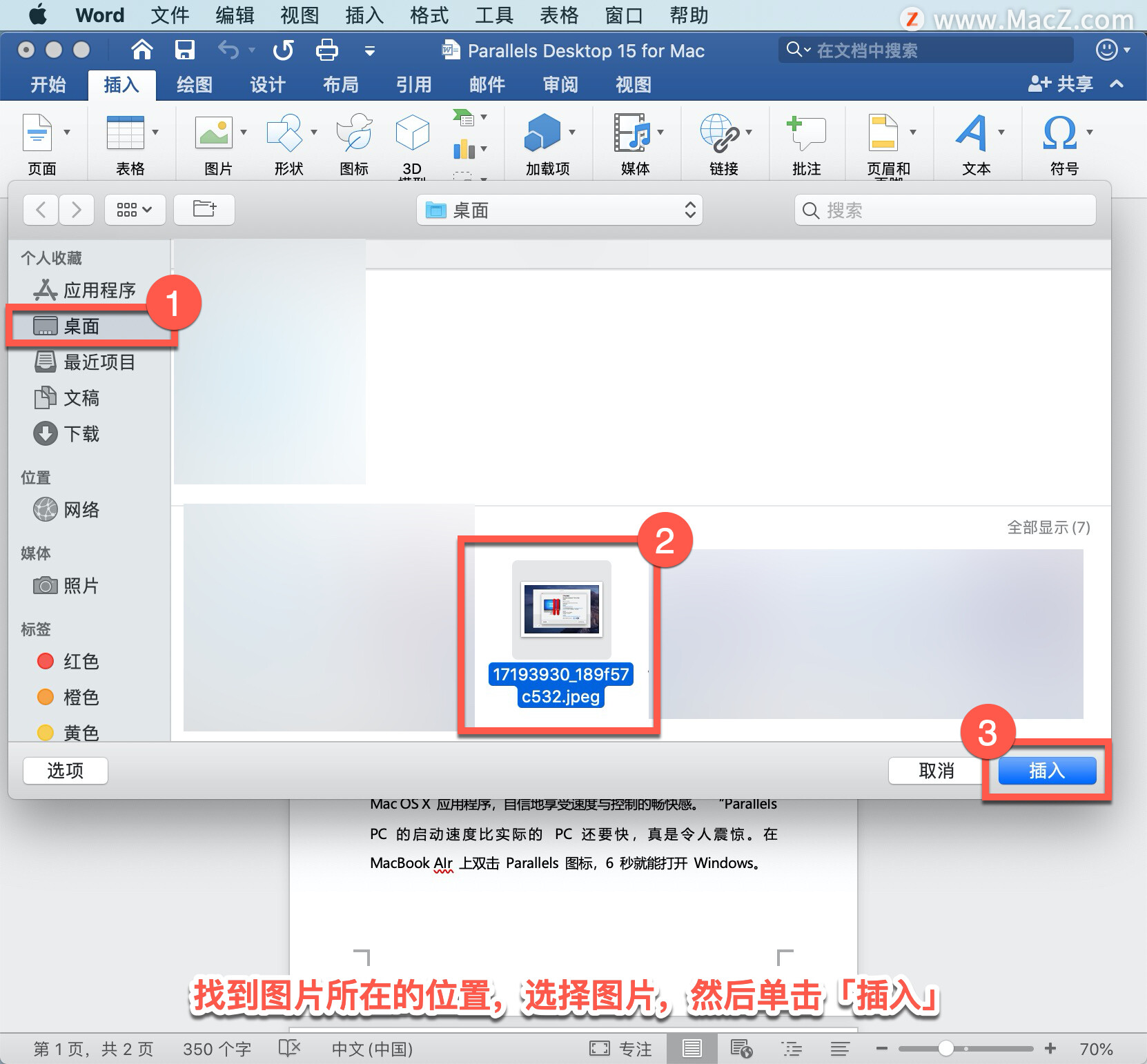This screenshot has width=1147, height=1064.
Task: Expand the Pictures dropdown arrow
Action: [x=244, y=132]
